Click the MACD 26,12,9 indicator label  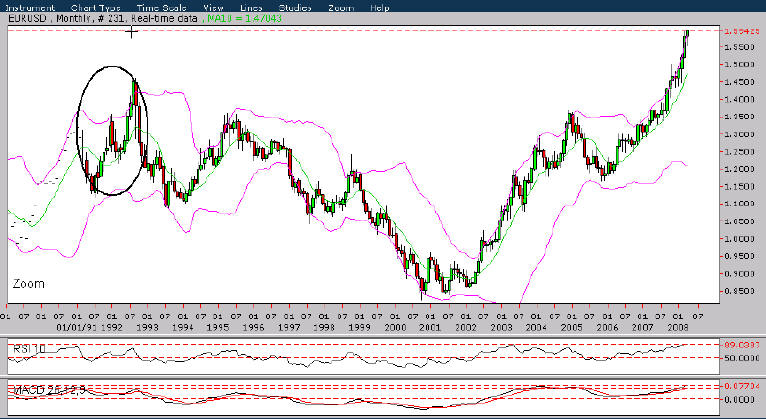[x=49, y=390]
